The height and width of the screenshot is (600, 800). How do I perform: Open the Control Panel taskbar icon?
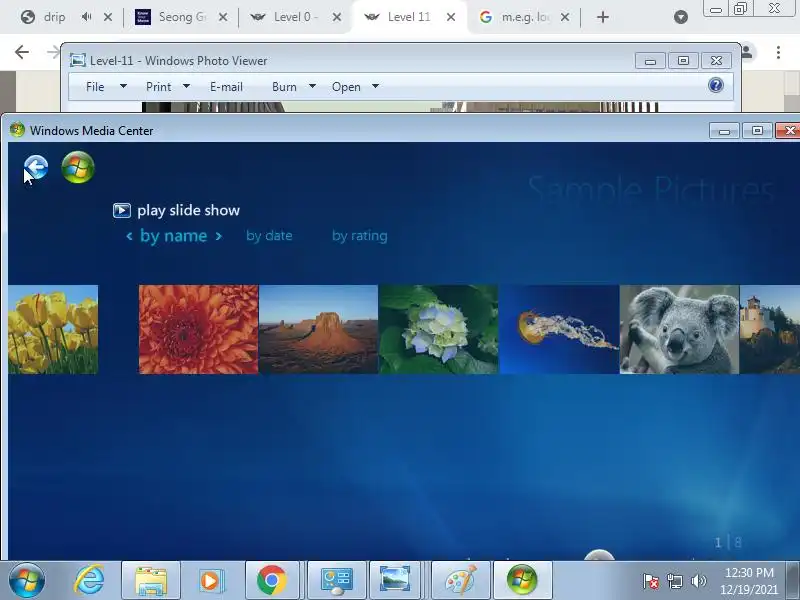[x=337, y=580]
